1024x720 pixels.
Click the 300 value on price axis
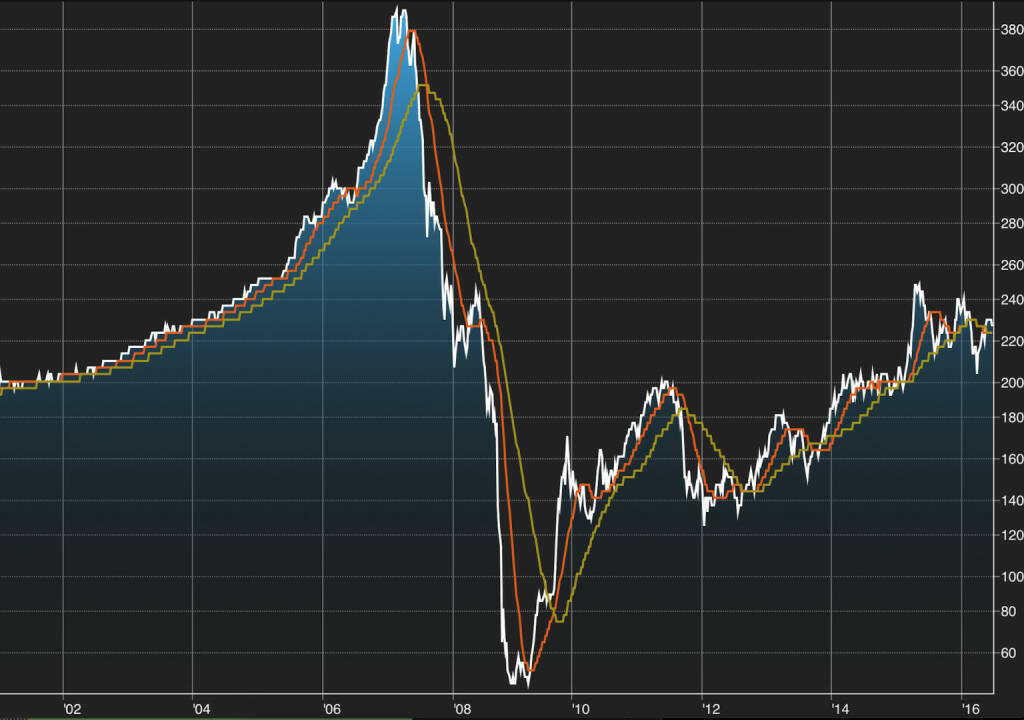[x=1010, y=189]
